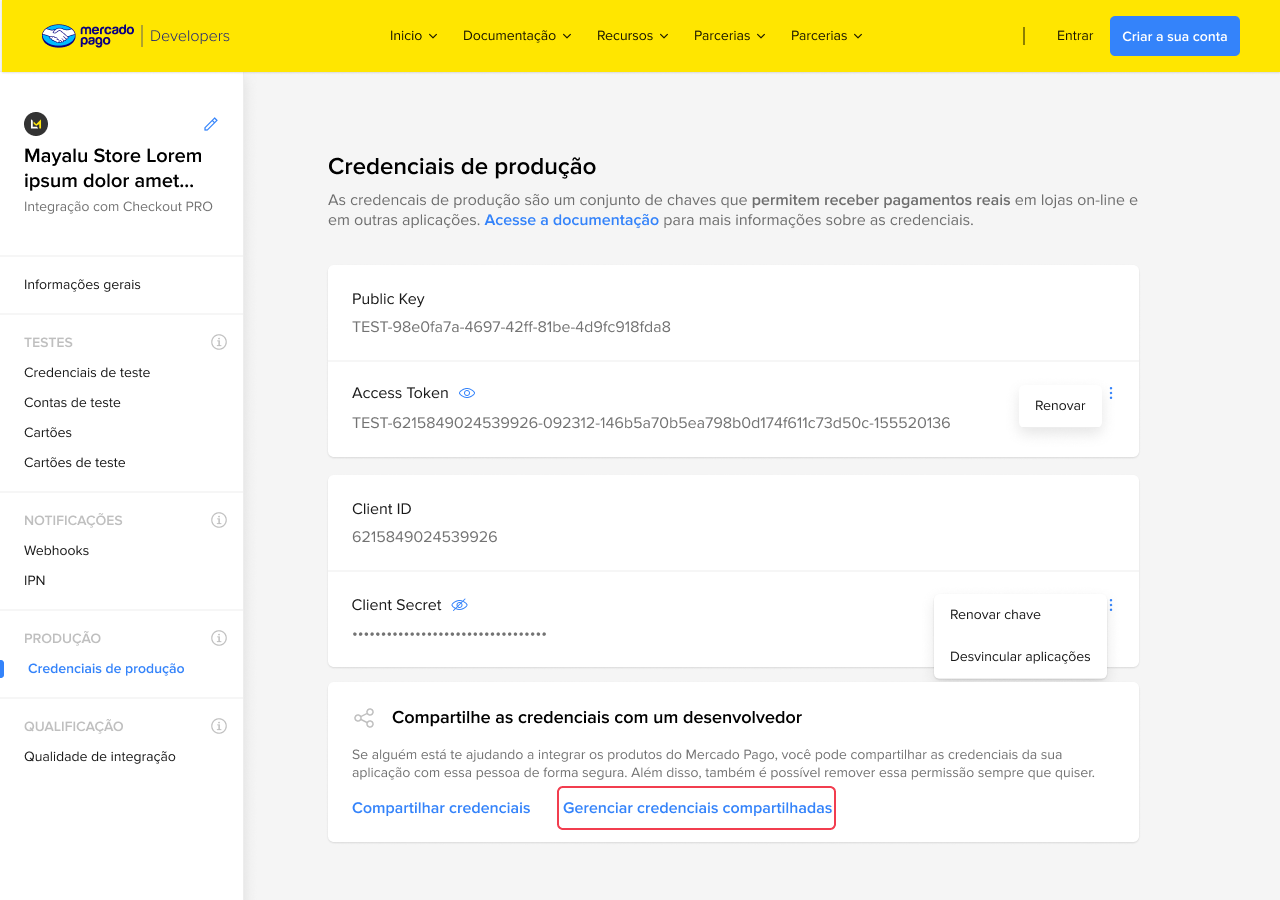Viewport: 1280px width, 900px height.
Task: Open IPN in sidebar
Action: 35,581
